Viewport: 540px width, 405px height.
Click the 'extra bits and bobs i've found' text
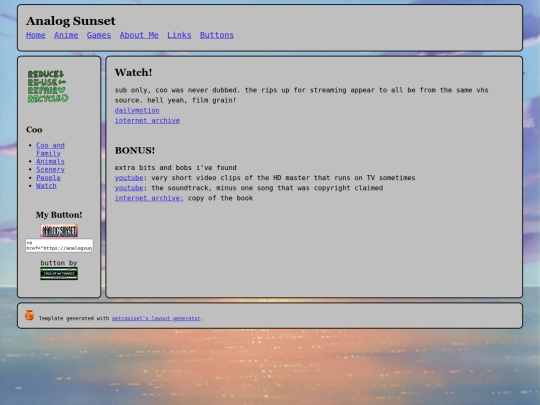point(176,168)
